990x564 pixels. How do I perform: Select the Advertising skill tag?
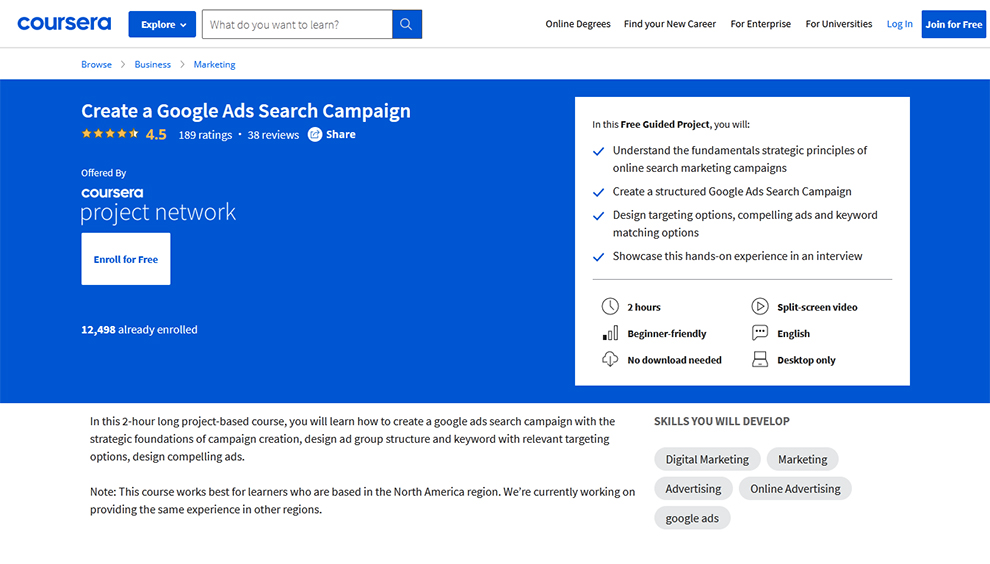[693, 489]
